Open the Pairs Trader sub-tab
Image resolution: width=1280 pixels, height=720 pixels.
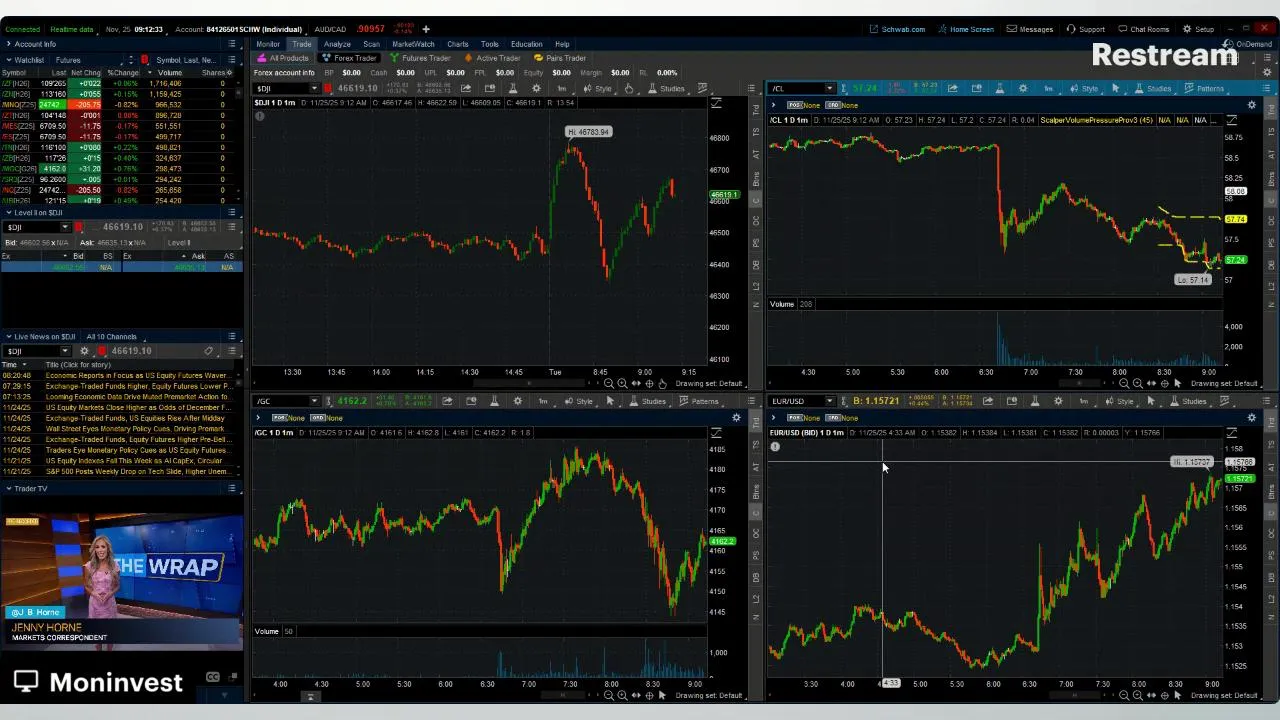pos(560,58)
